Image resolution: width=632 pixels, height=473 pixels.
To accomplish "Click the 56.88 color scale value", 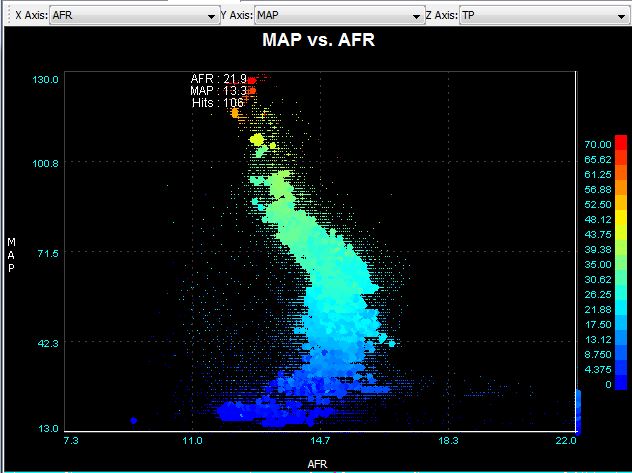I will pos(598,189).
